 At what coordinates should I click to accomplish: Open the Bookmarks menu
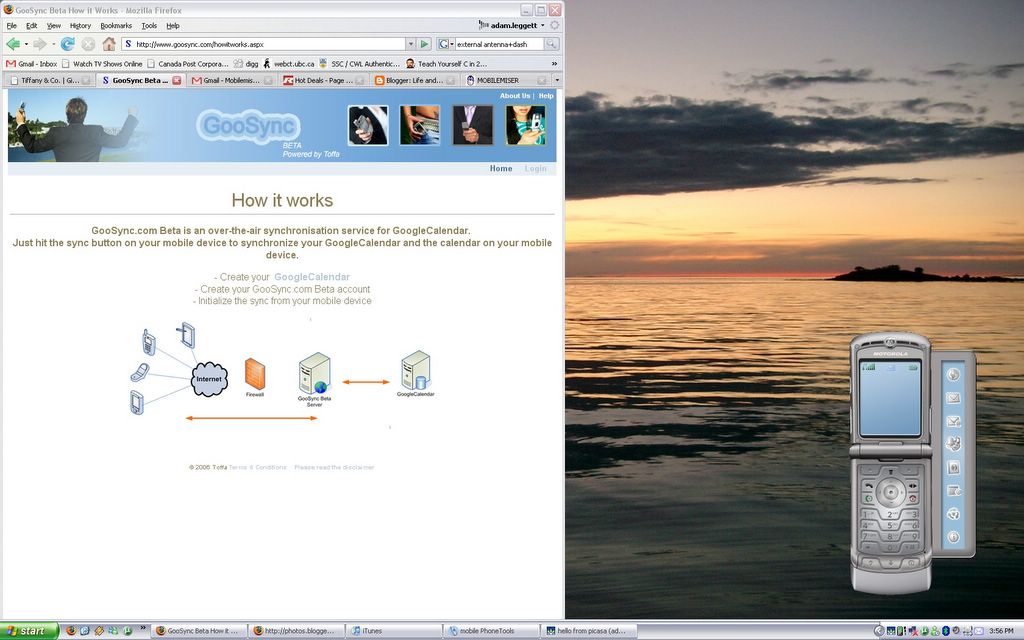click(x=116, y=25)
